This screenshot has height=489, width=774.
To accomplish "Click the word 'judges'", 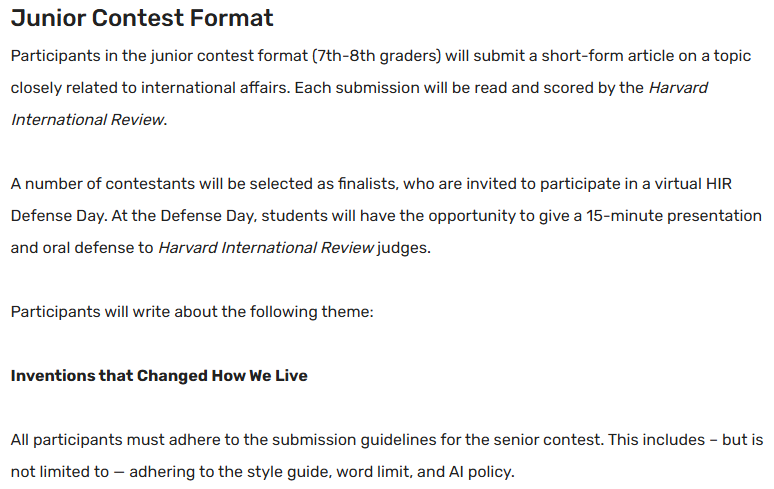I will 404,247.
